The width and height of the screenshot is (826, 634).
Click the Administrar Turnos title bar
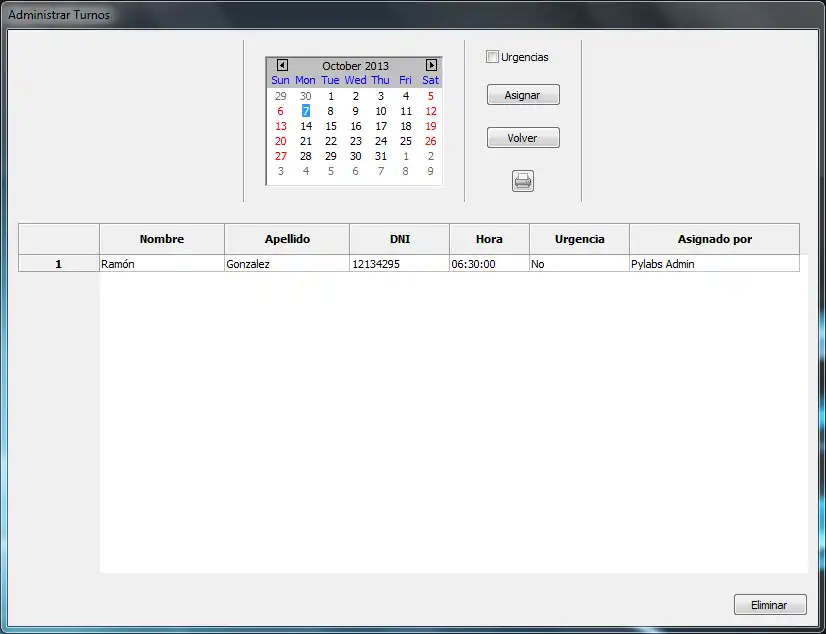click(413, 15)
